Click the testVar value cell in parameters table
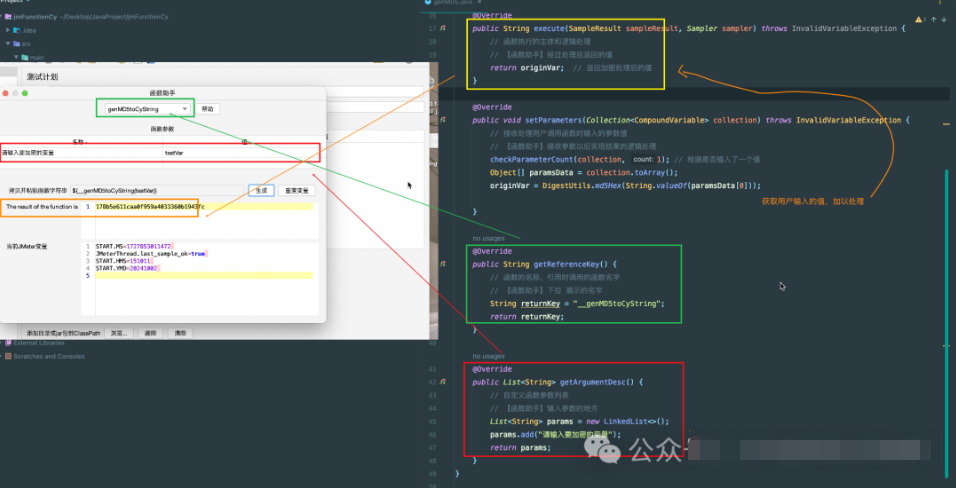 pos(241,152)
